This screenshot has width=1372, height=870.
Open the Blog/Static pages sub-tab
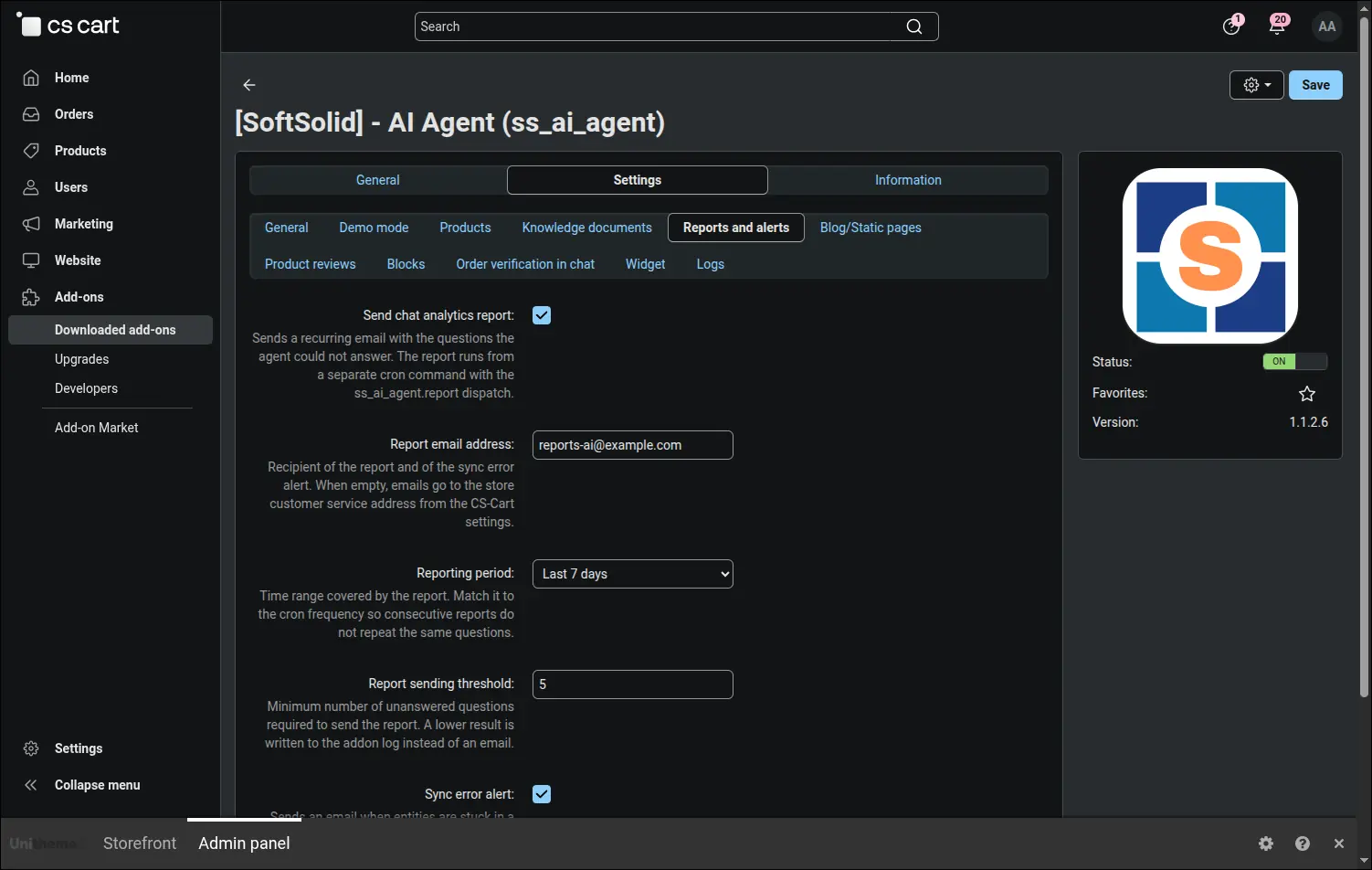pos(871,228)
